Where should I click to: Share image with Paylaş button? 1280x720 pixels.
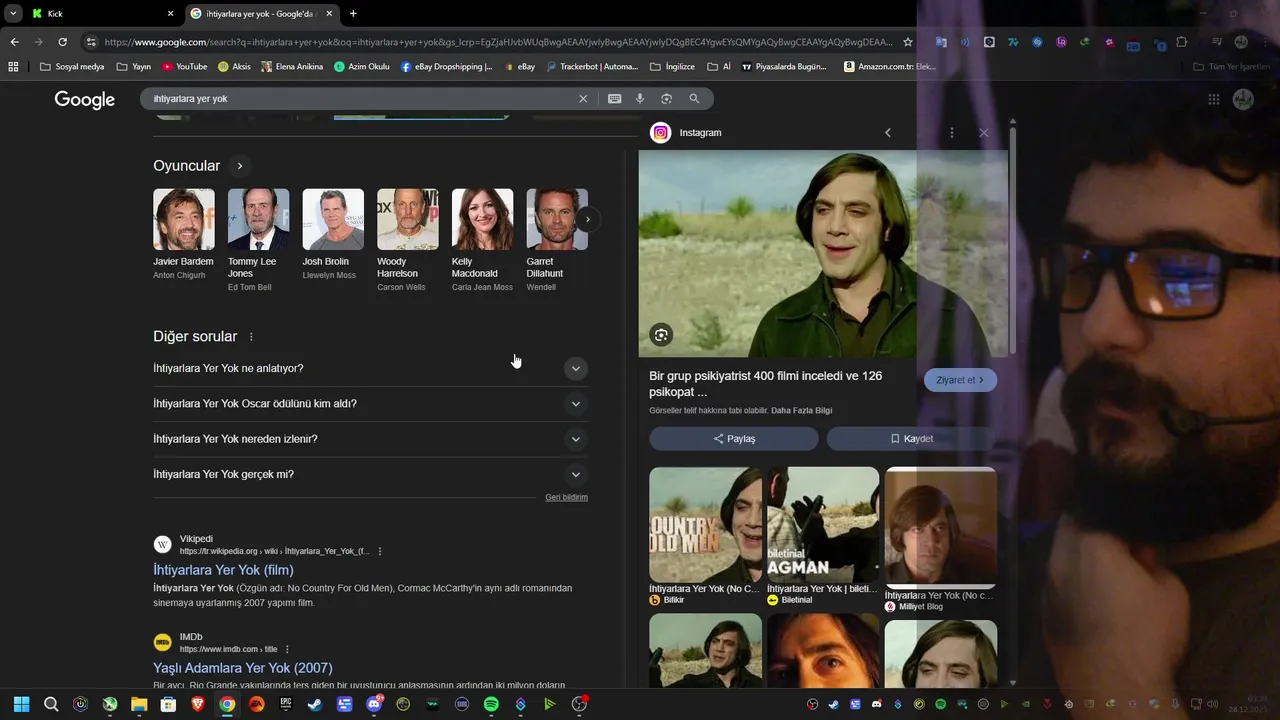(734, 439)
